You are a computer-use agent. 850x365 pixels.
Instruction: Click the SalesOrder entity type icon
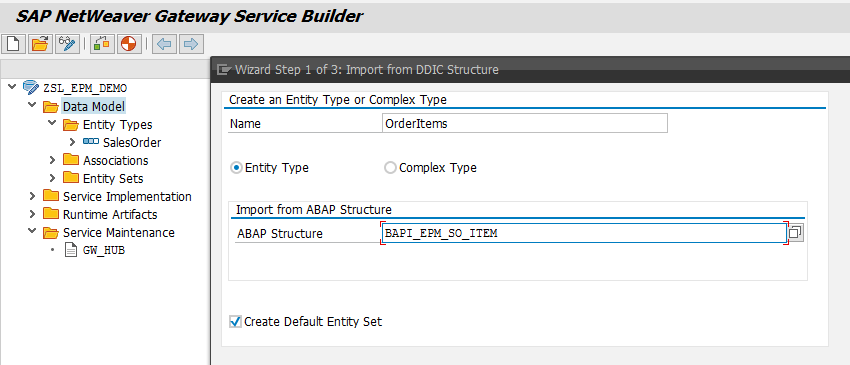point(91,142)
